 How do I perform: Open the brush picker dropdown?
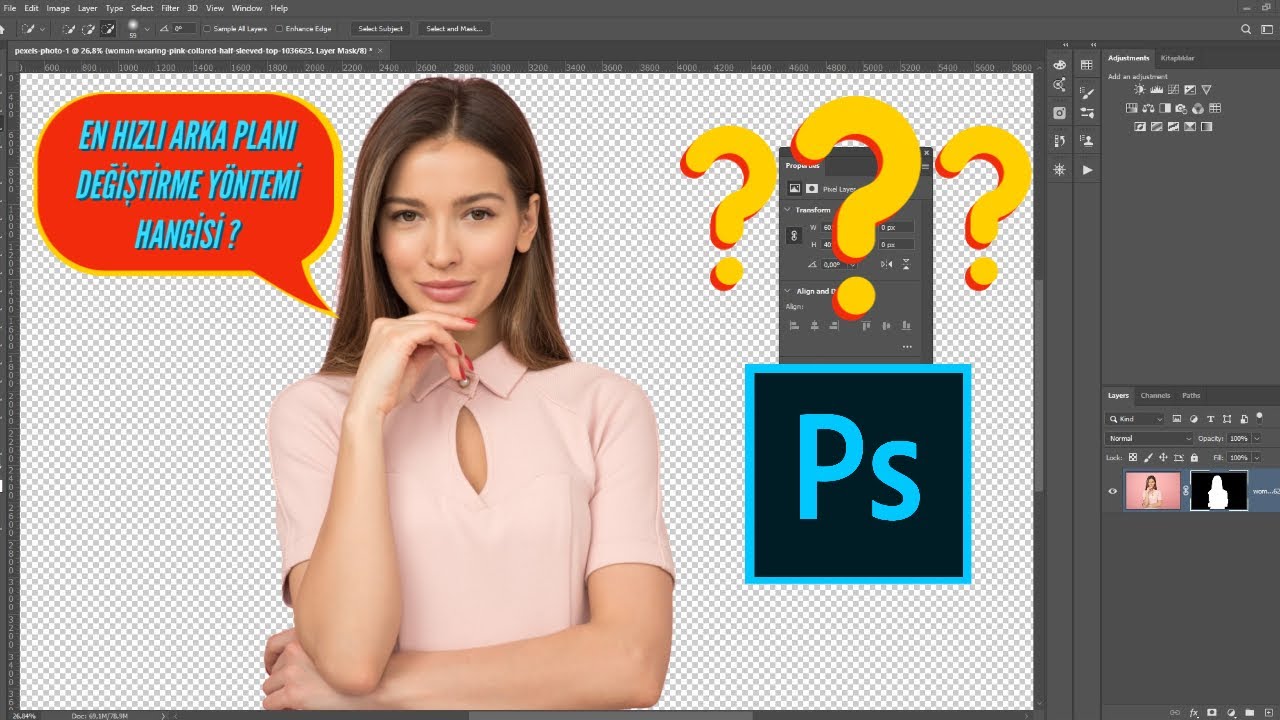[x=146, y=29]
